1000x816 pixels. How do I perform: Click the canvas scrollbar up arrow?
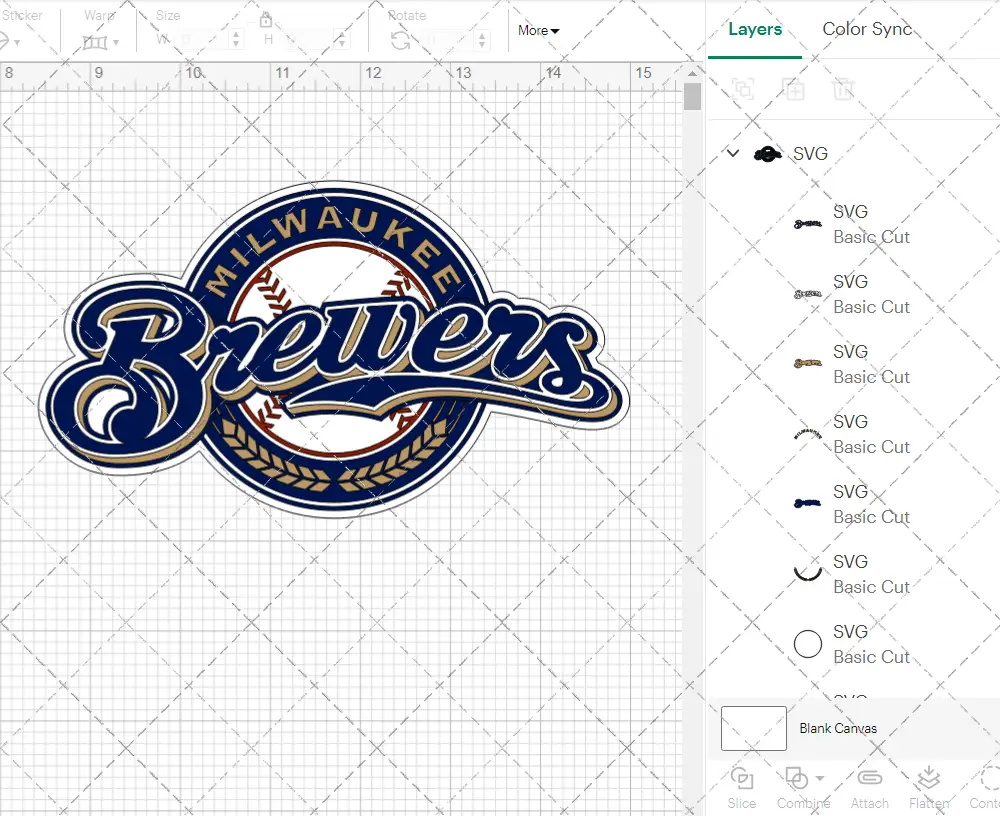click(693, 73)
